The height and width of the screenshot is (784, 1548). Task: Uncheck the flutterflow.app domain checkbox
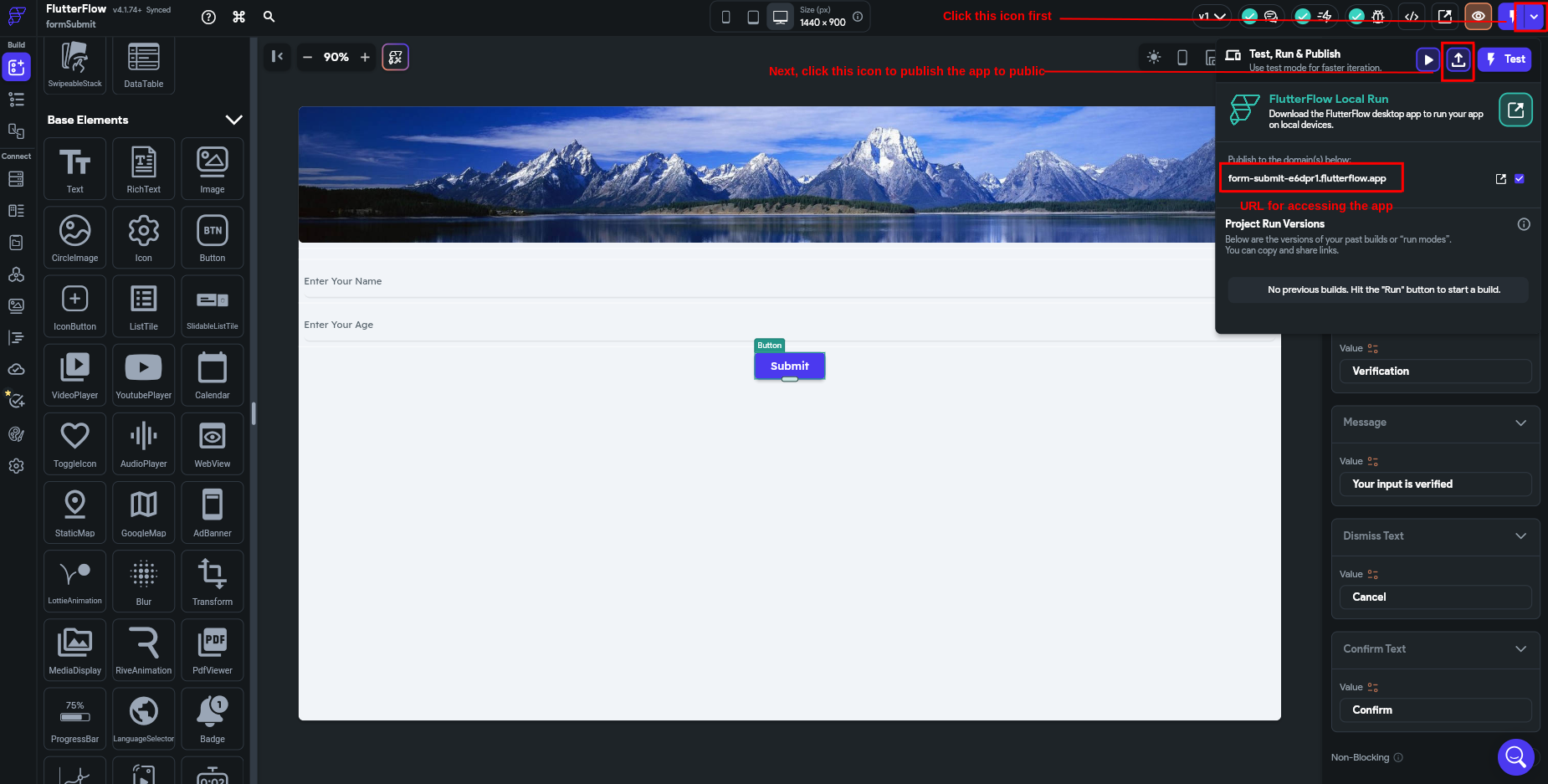(1520, 178)
